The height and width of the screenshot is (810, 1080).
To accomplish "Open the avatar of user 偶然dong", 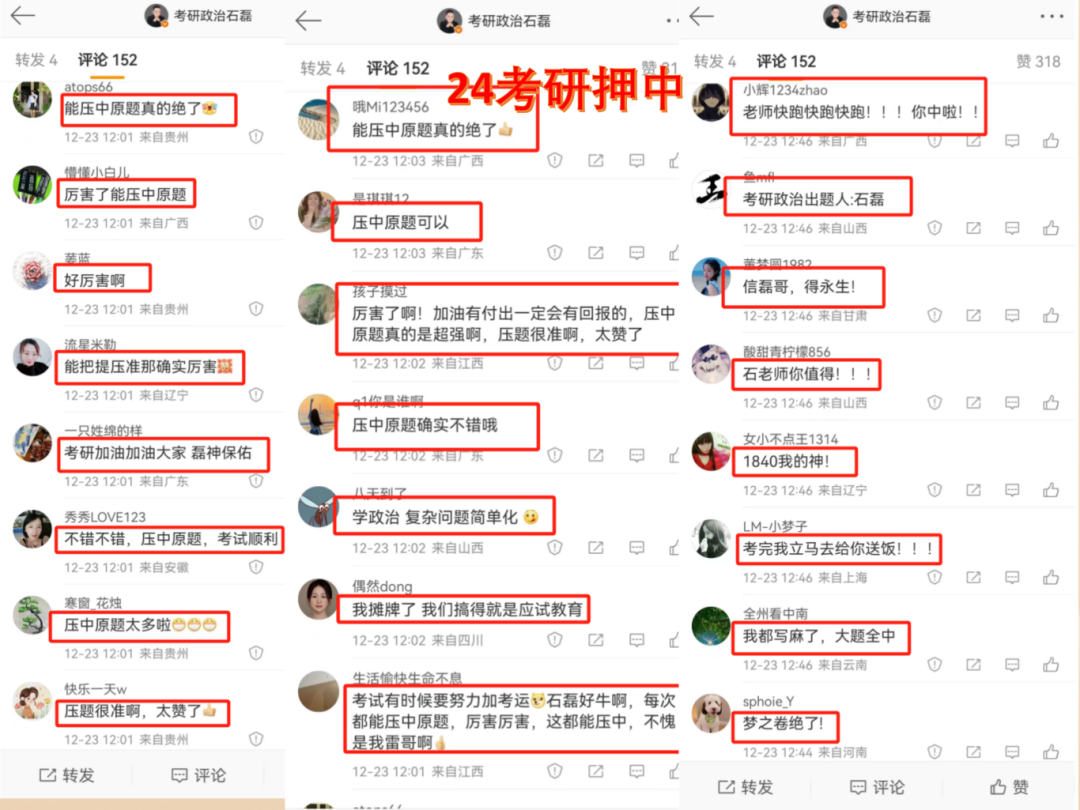I will pyautogui.click(x=318, y=599).
